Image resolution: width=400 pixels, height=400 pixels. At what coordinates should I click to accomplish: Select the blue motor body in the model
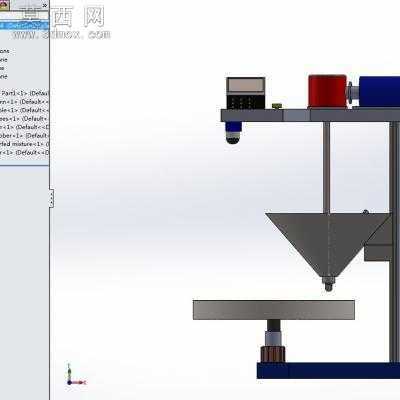pos(380,91)
